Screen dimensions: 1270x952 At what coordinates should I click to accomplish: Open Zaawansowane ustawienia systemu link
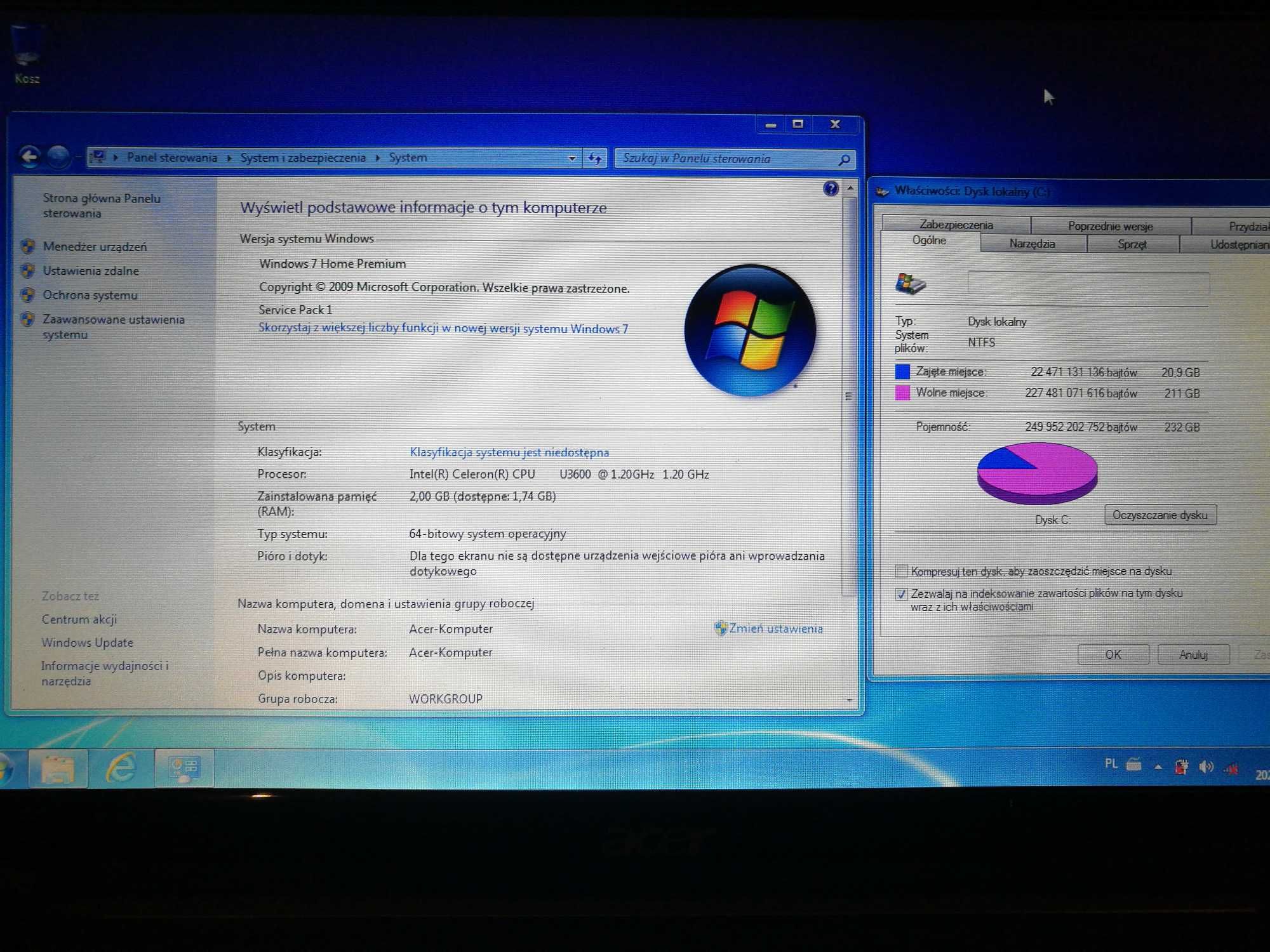[114, 326]
